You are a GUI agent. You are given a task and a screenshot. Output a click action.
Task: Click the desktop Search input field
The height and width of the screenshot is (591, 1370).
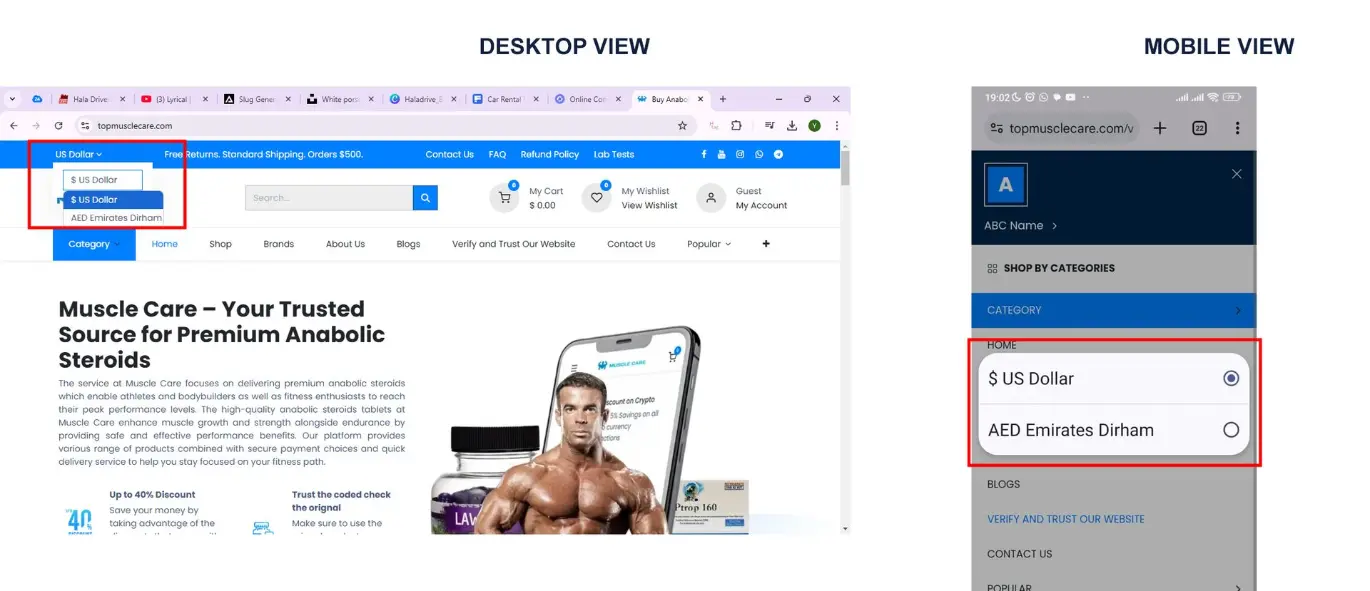point(328,198)
